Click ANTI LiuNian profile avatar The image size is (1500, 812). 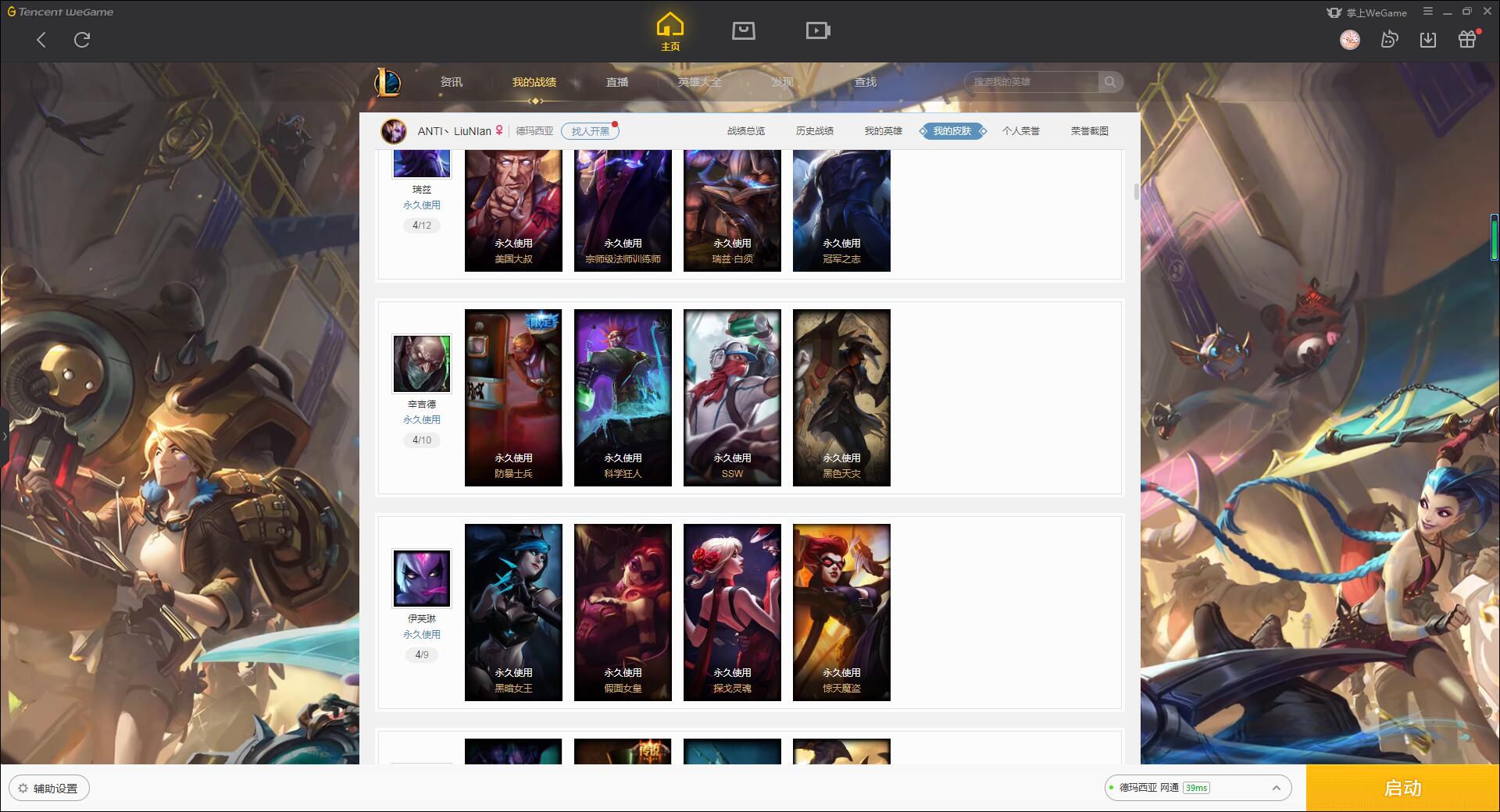[394, 130]
